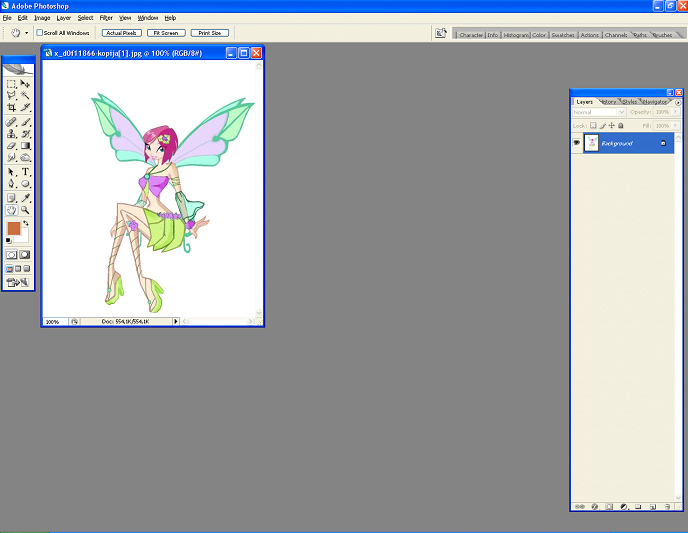Select the Move tool
688x533 pixels.
point(25,83)
